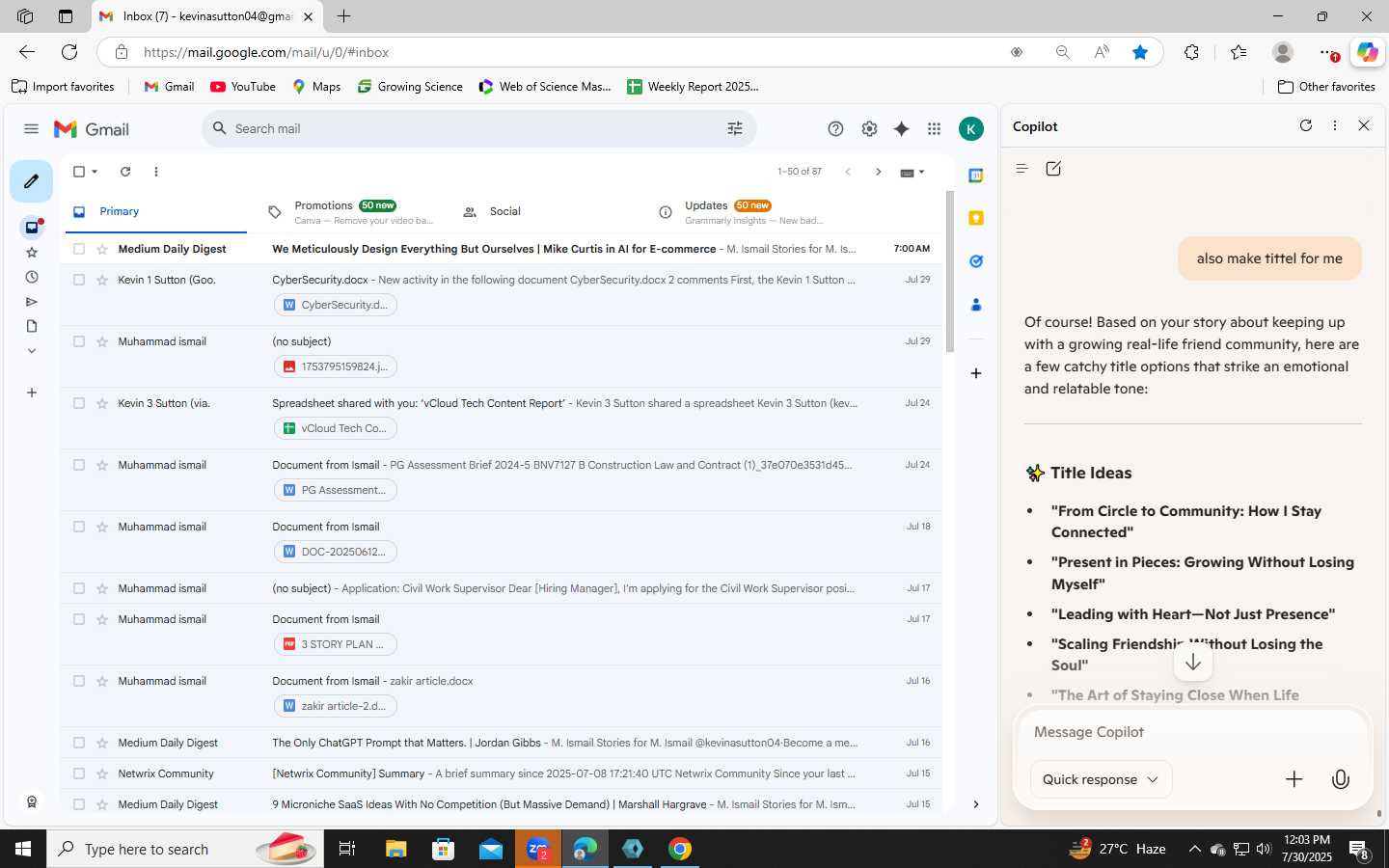Click the Message Copilot input box
1389x868 pixels.
pyautogui.click(x=1193, y=732)
